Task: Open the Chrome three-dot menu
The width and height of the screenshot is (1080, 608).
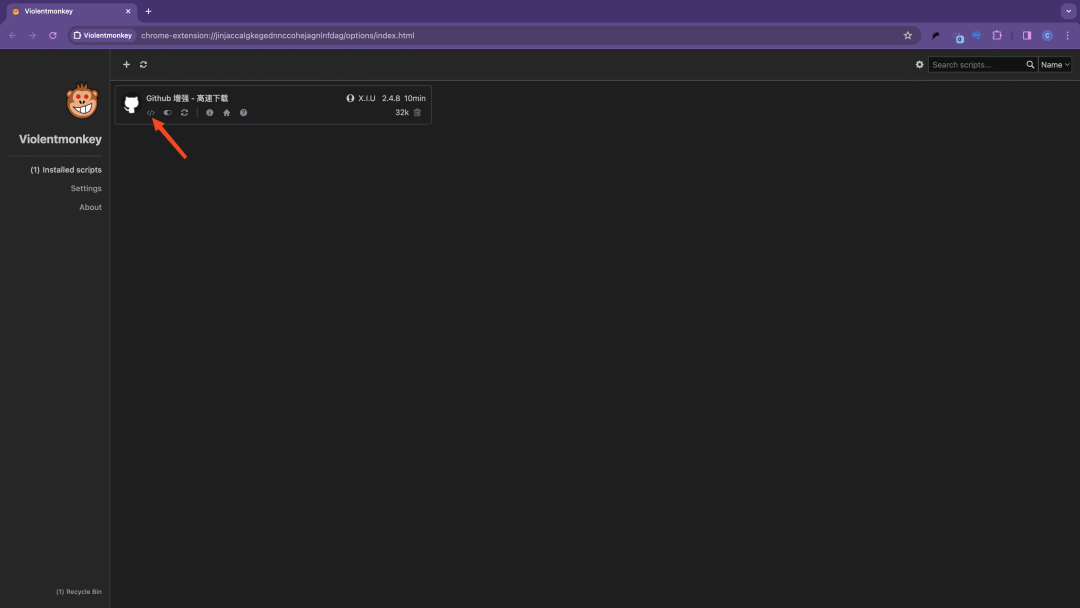Action: (x=1068, y=36)
